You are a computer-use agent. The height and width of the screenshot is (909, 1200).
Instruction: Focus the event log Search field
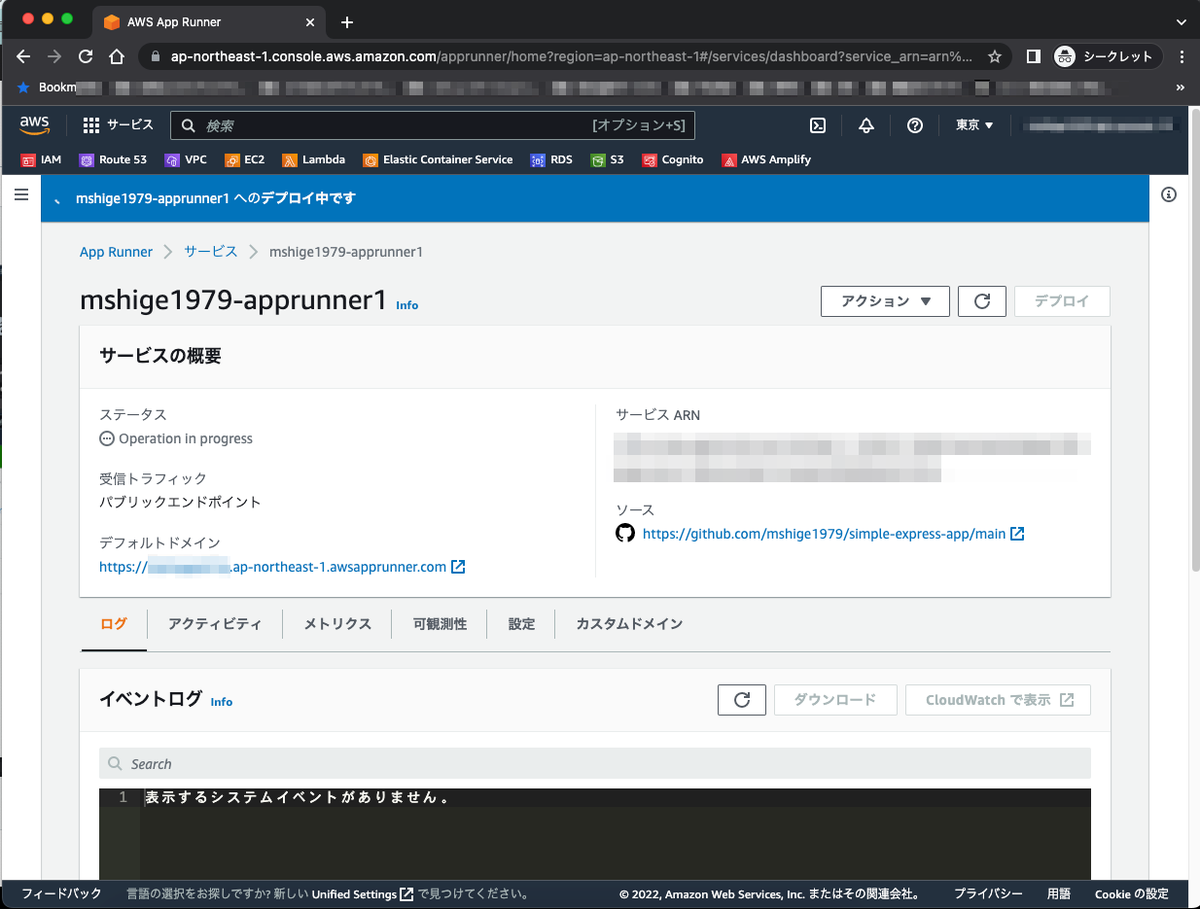point(595,764)
